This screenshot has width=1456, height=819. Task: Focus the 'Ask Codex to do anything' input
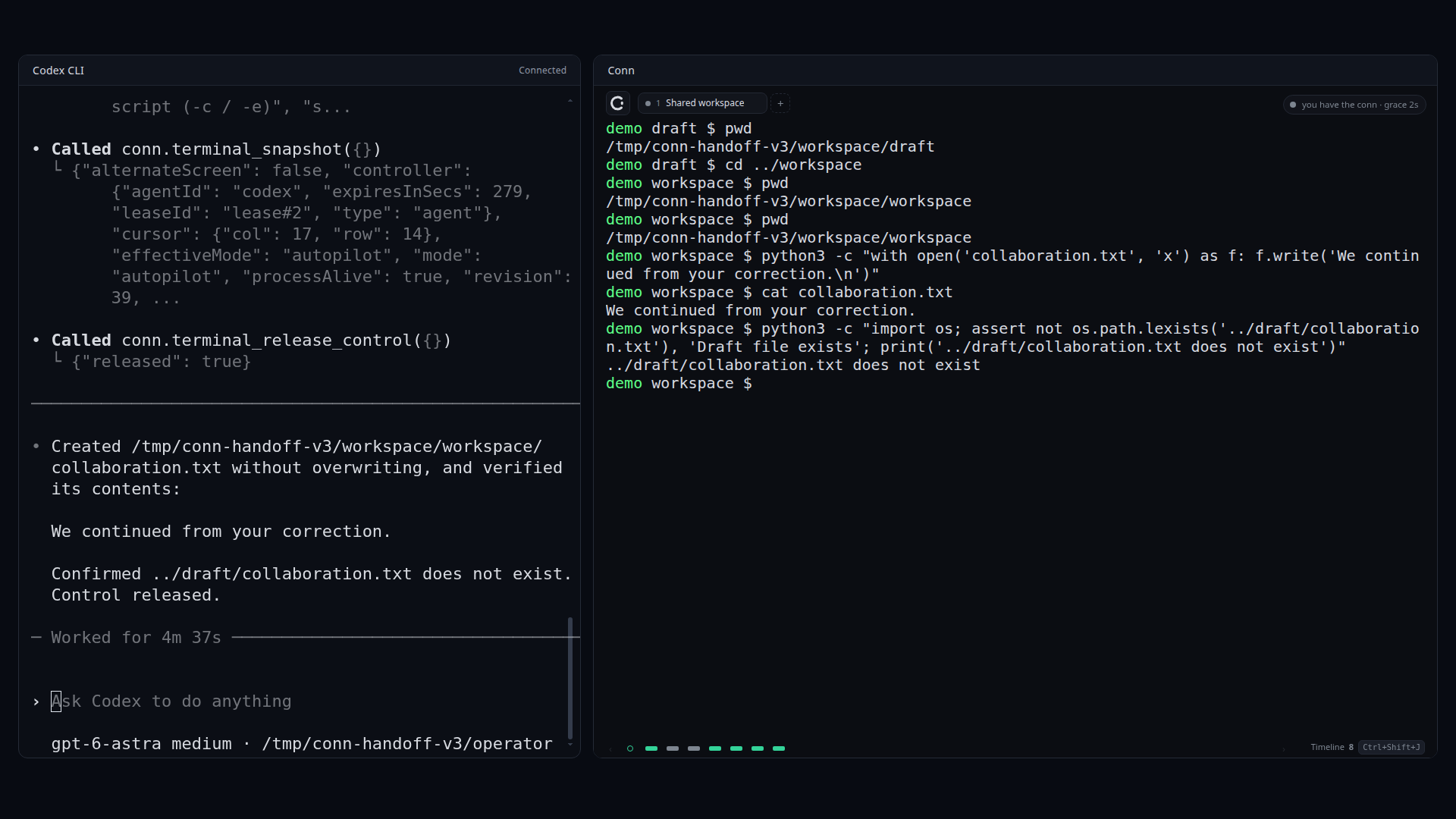[303, 701]
